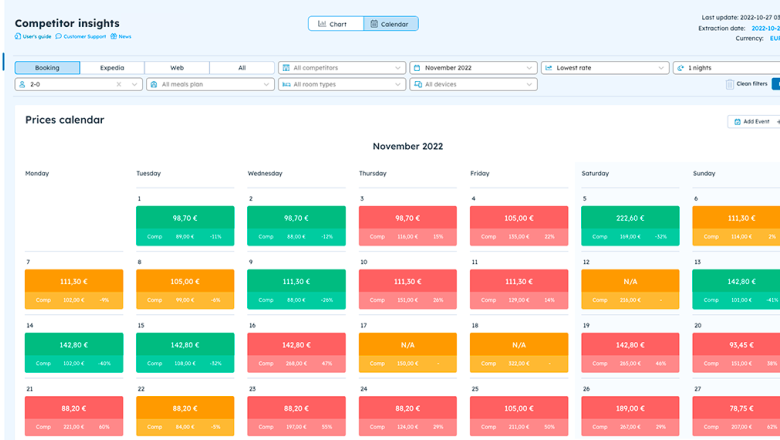Click the 1 nights refresh icon
780x440 pixels.
(x=681, y=68)
